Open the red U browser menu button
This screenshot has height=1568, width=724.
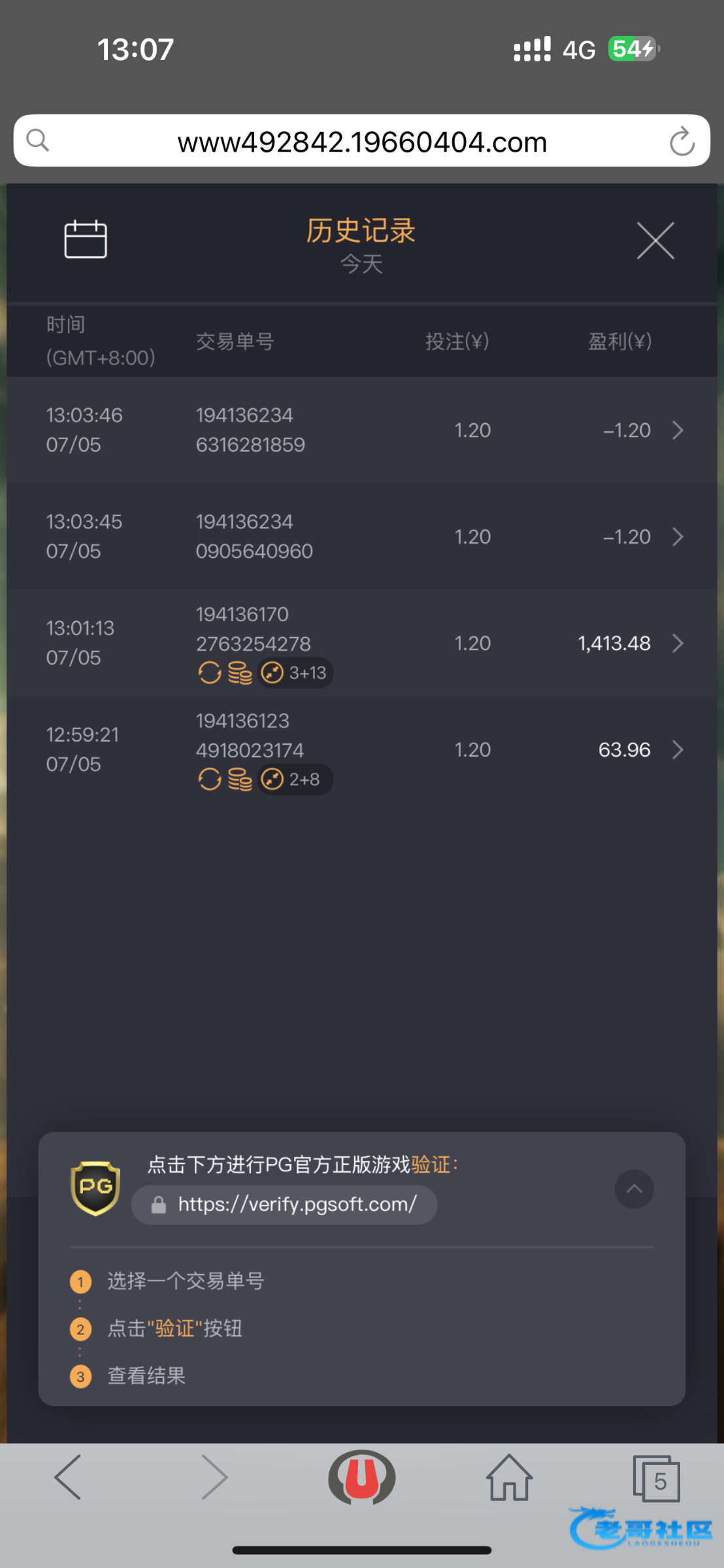click(x=361, y=1477)
